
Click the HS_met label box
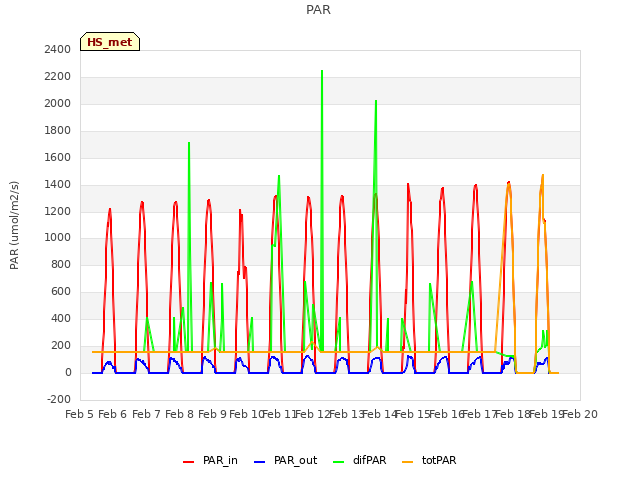(x=110, y=42)
